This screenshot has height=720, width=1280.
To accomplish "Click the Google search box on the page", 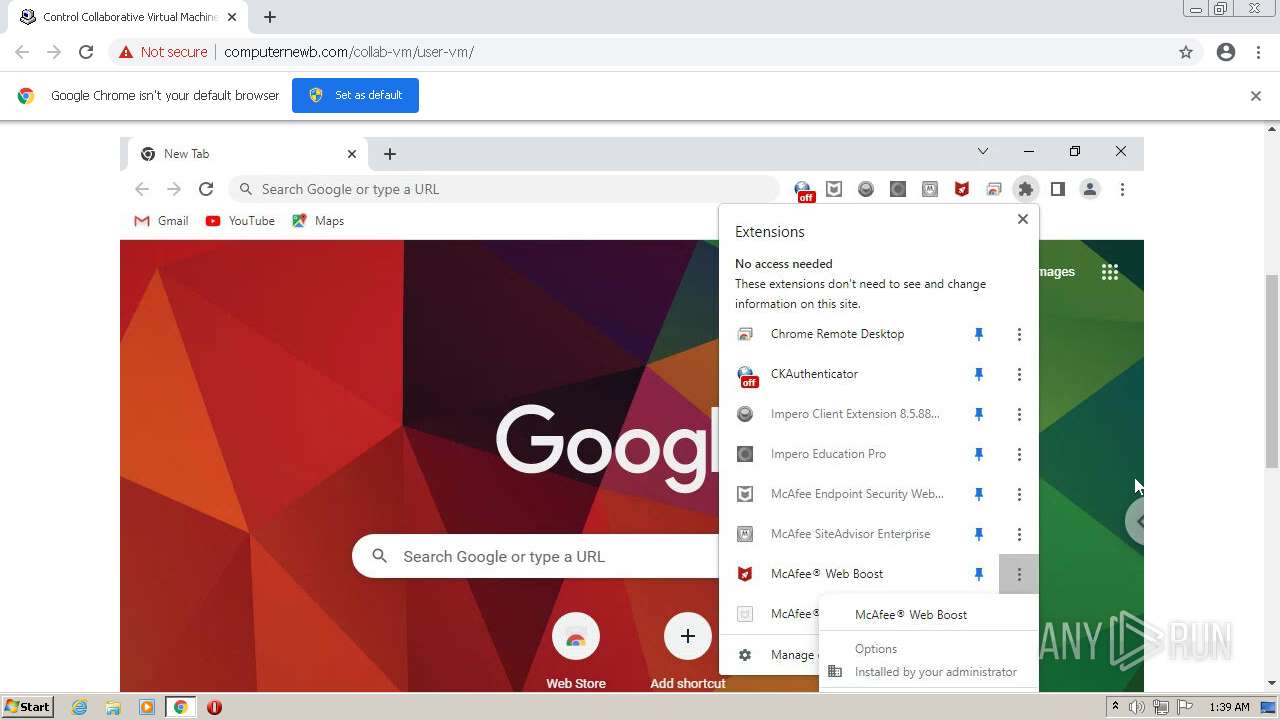I will pos(535,556).
